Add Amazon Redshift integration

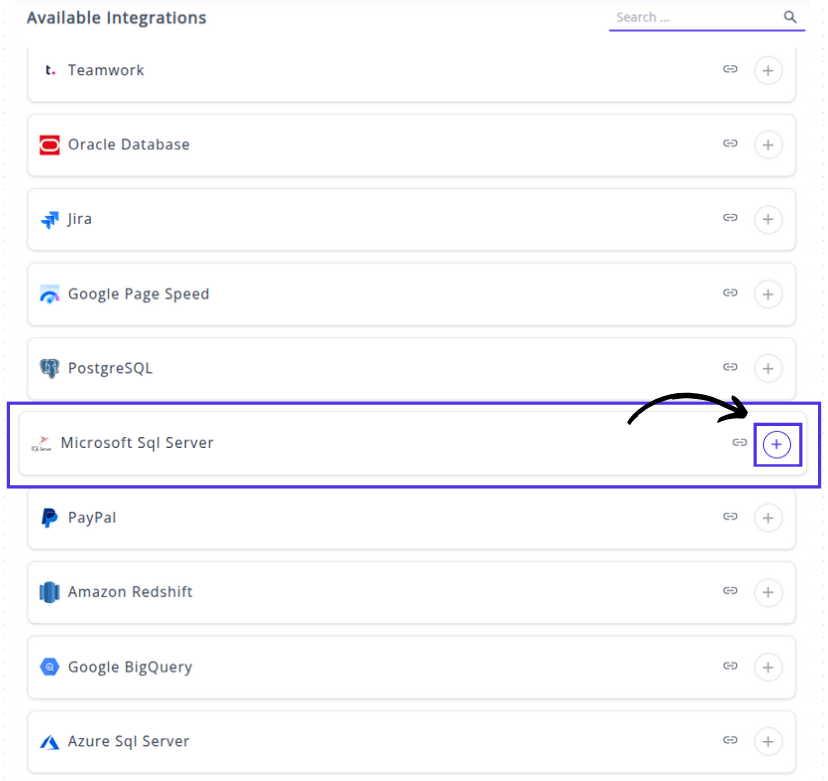768,592
